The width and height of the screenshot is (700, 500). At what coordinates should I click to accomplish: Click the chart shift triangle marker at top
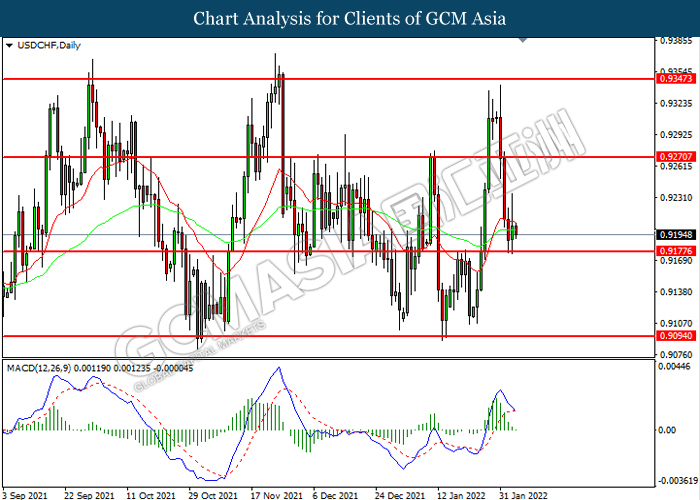tap(523, 40)
